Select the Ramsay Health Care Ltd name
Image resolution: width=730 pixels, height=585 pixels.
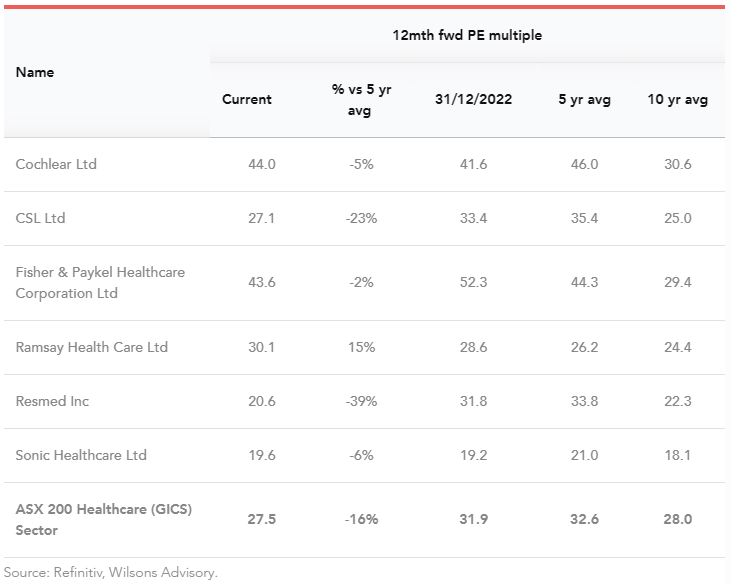[x=92, y=347]
